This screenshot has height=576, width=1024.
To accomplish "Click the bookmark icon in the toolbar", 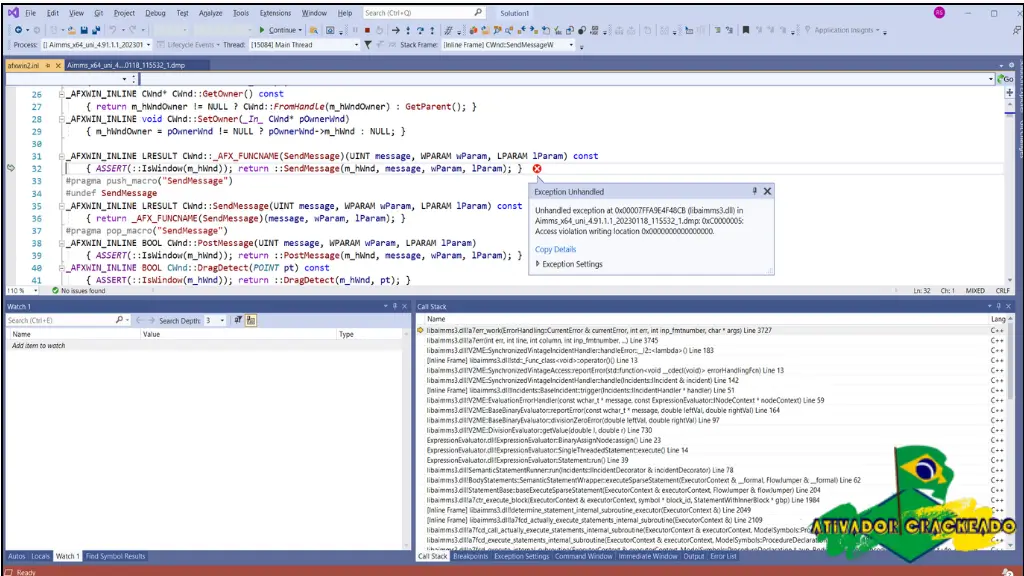I will 746,30.
